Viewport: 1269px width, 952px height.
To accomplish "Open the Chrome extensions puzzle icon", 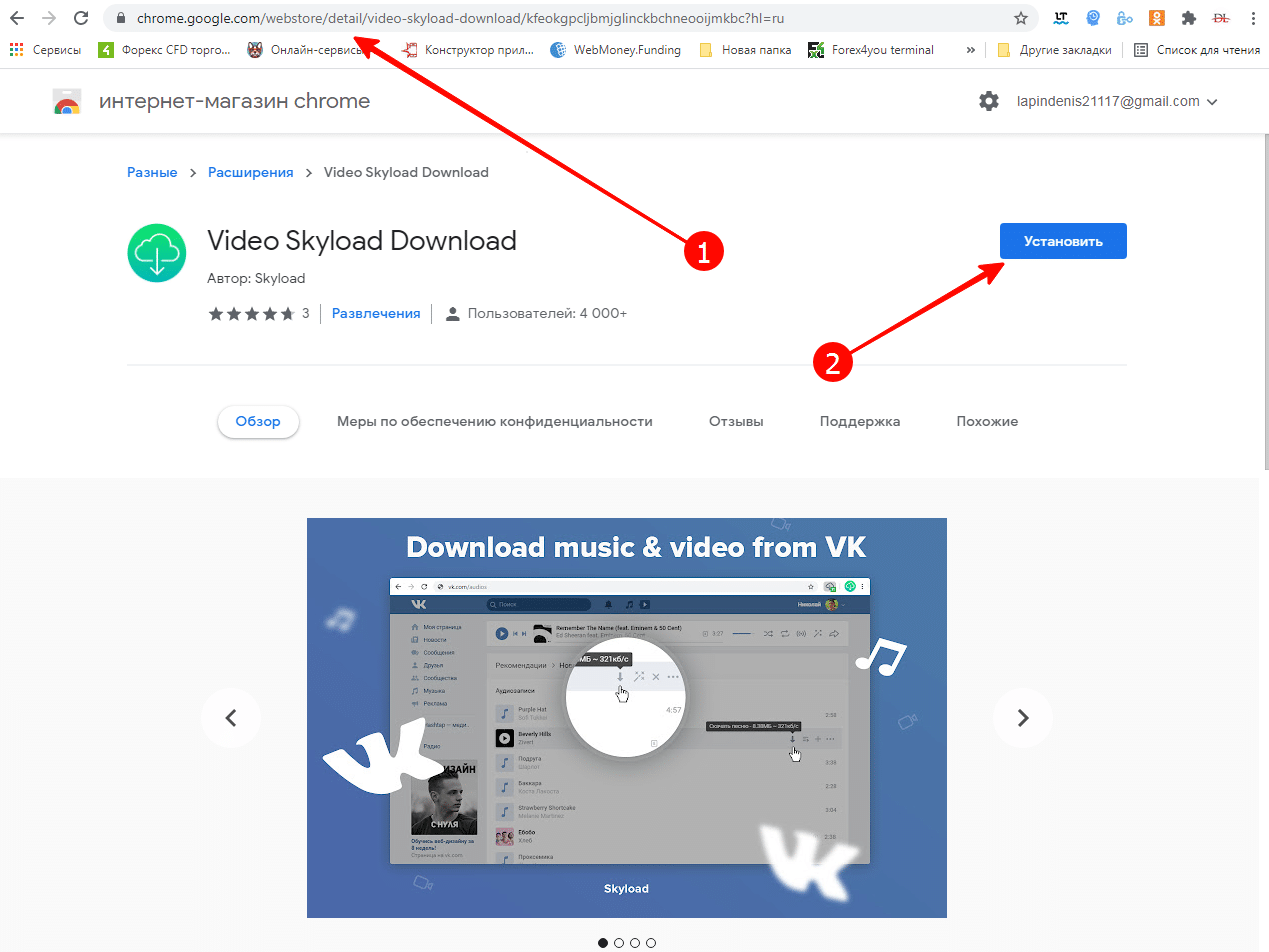I will click(1188, 18).
